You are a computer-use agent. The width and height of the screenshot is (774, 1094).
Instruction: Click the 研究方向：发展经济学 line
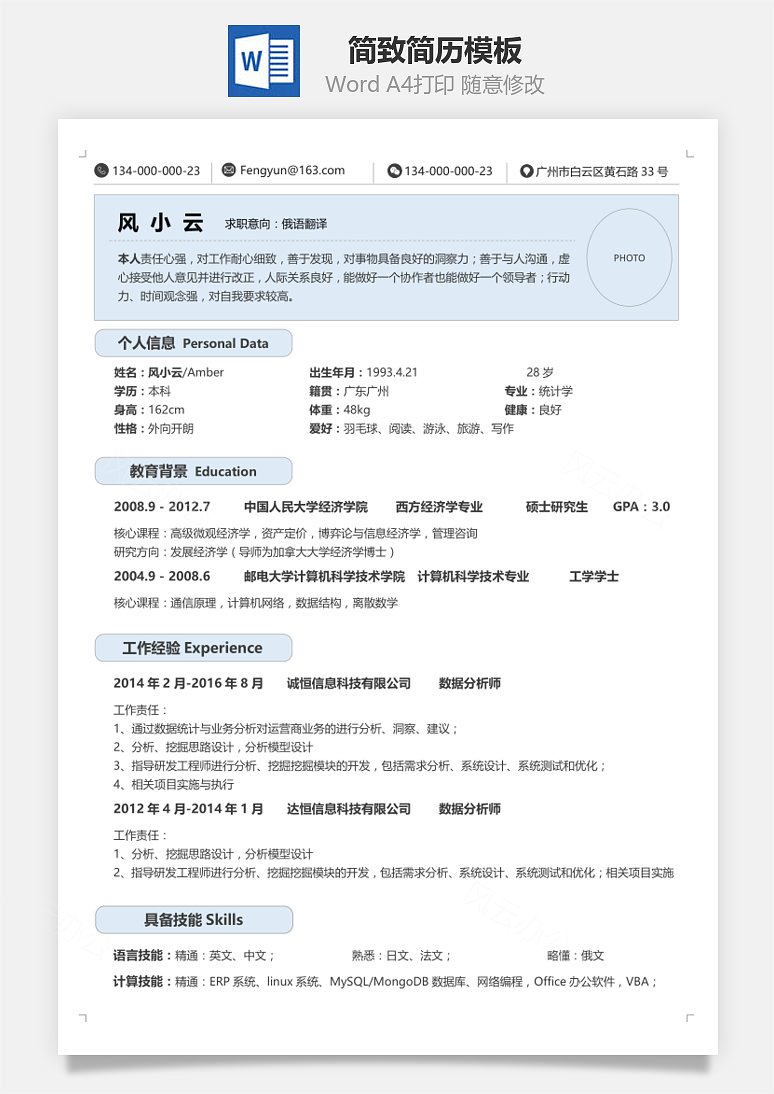tap(254, 552)
